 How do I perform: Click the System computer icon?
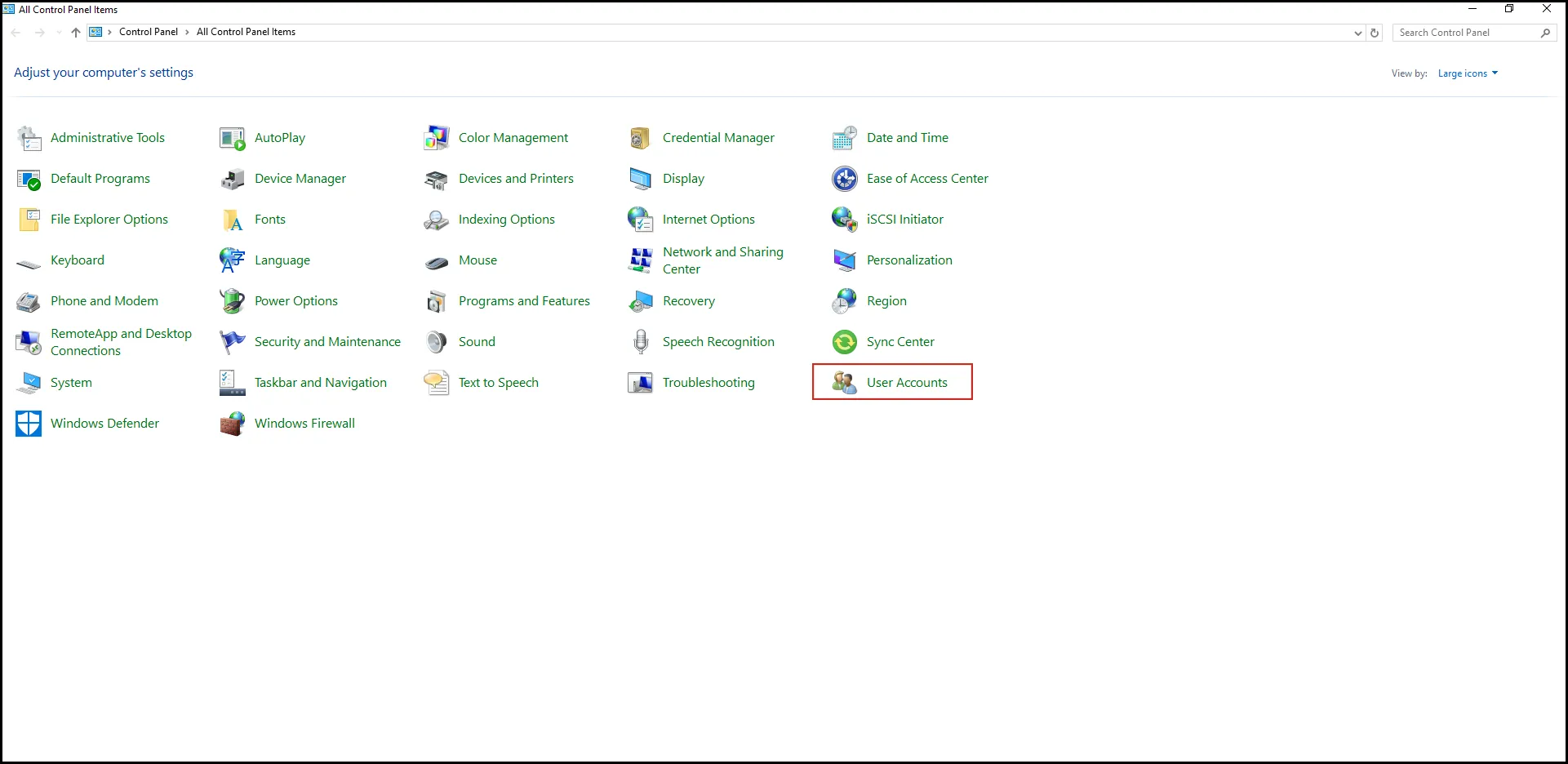(29, 383)
